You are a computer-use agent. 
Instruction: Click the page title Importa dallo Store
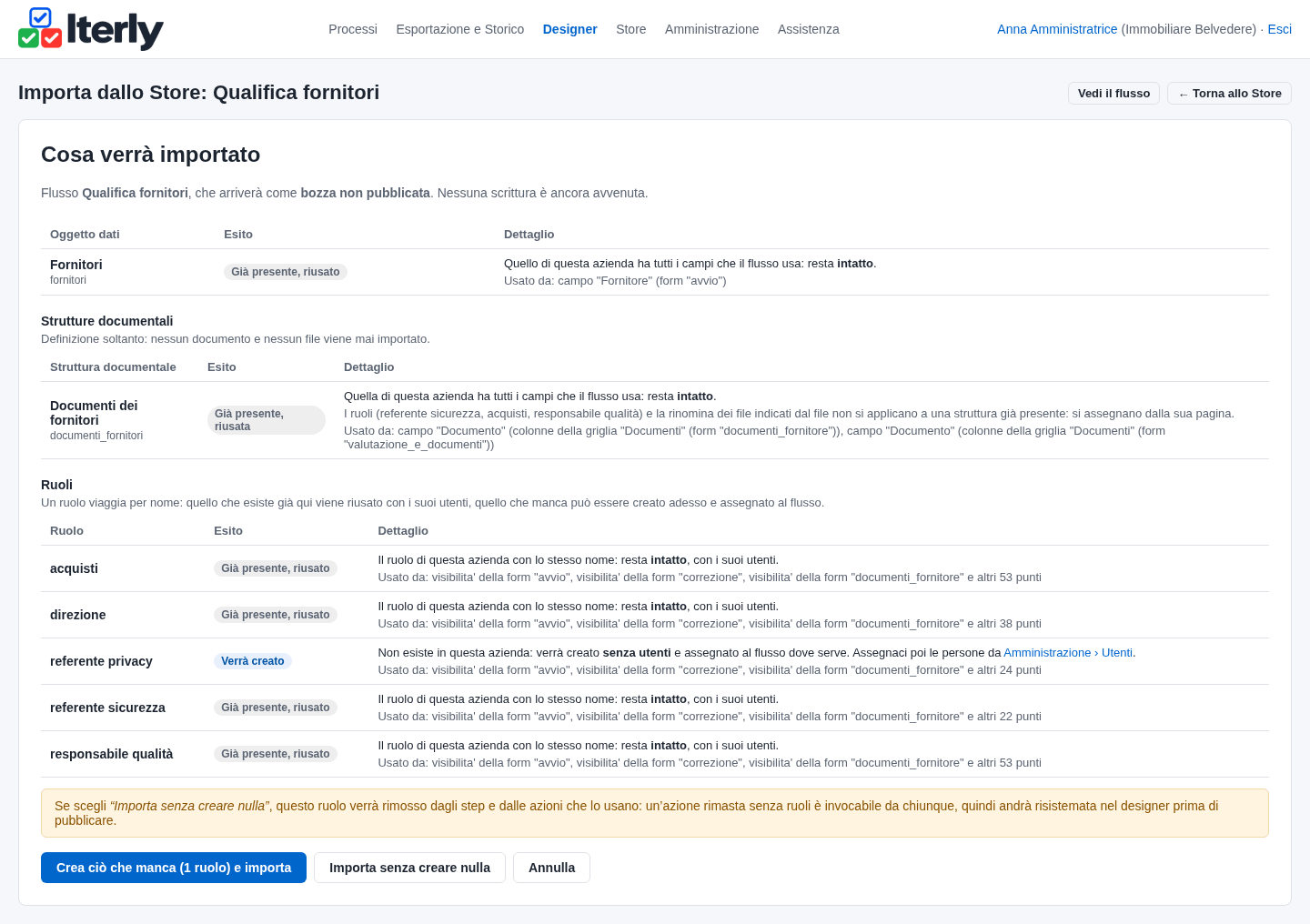[x=199, y=93]
